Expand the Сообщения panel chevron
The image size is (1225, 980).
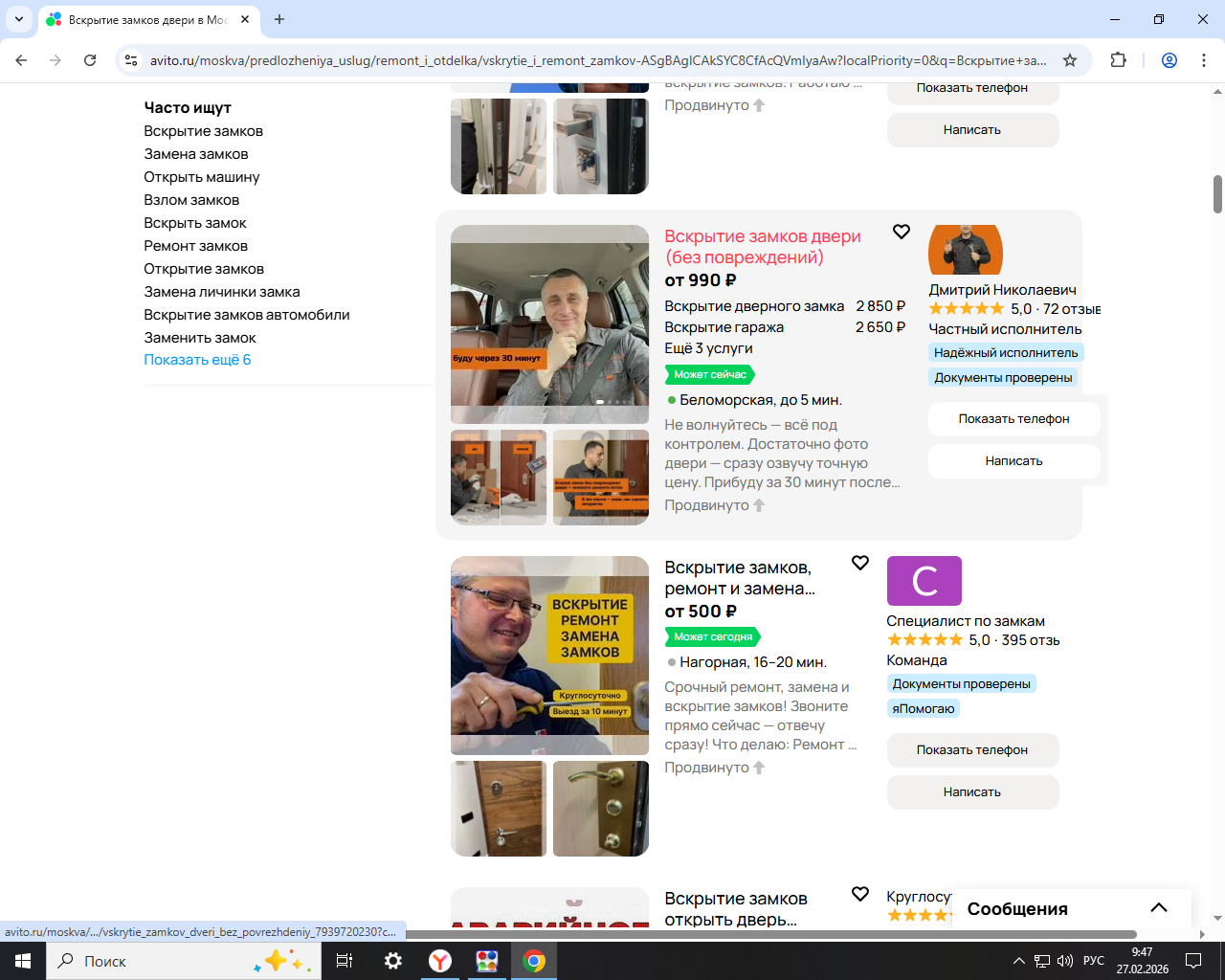tap(1159, 908)
